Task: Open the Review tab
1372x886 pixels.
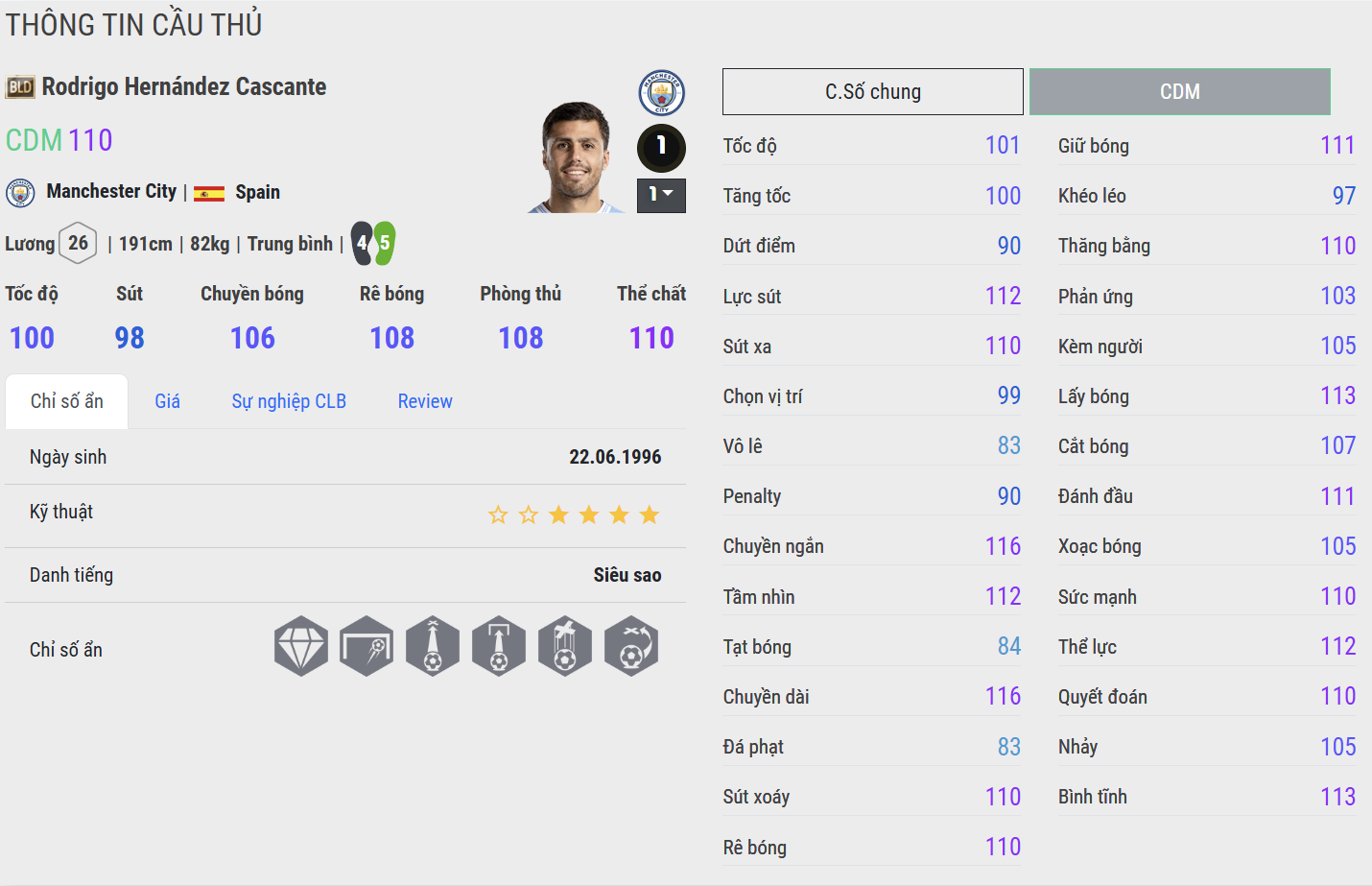Action: 425,401
